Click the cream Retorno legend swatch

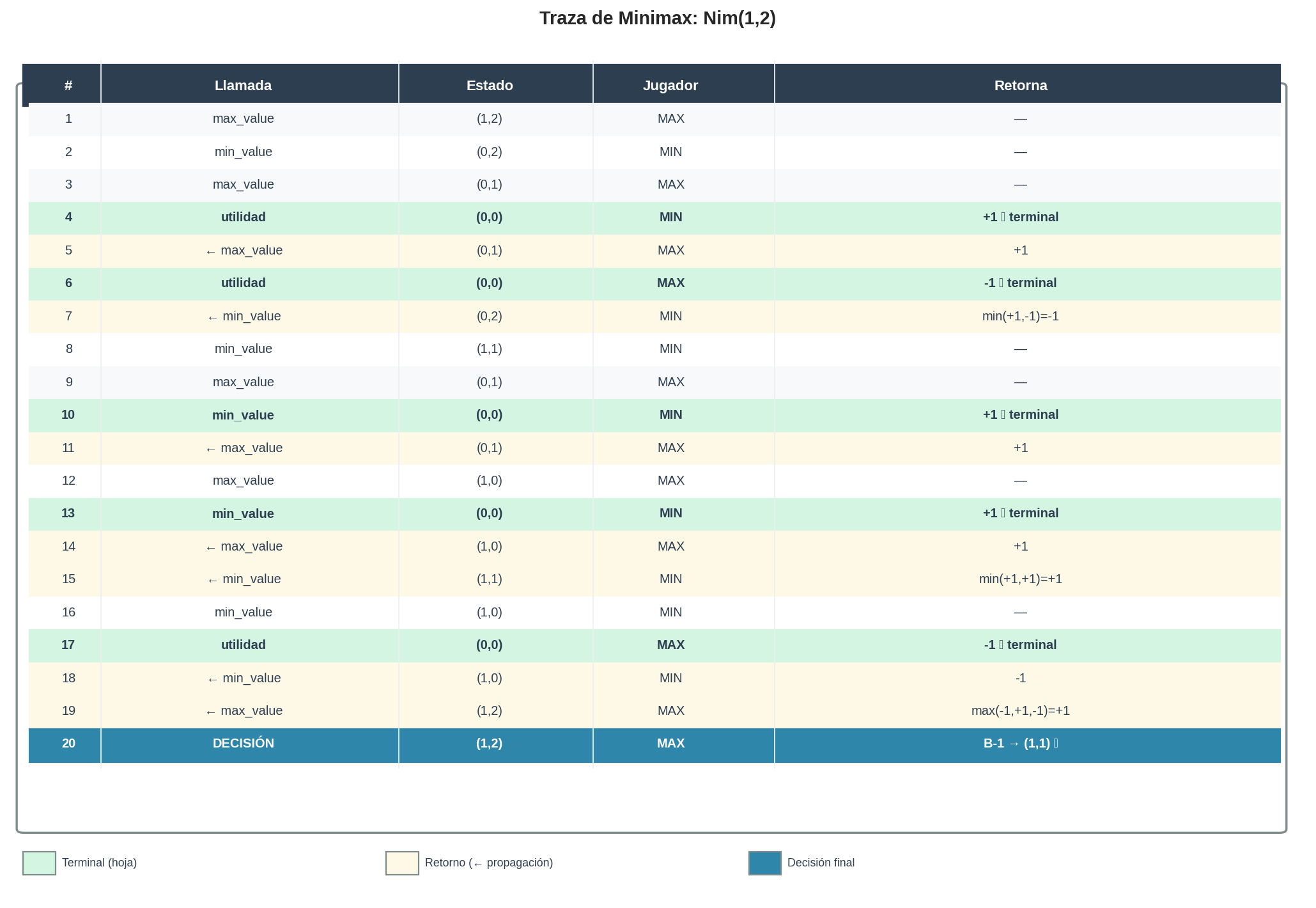[402, 863]
